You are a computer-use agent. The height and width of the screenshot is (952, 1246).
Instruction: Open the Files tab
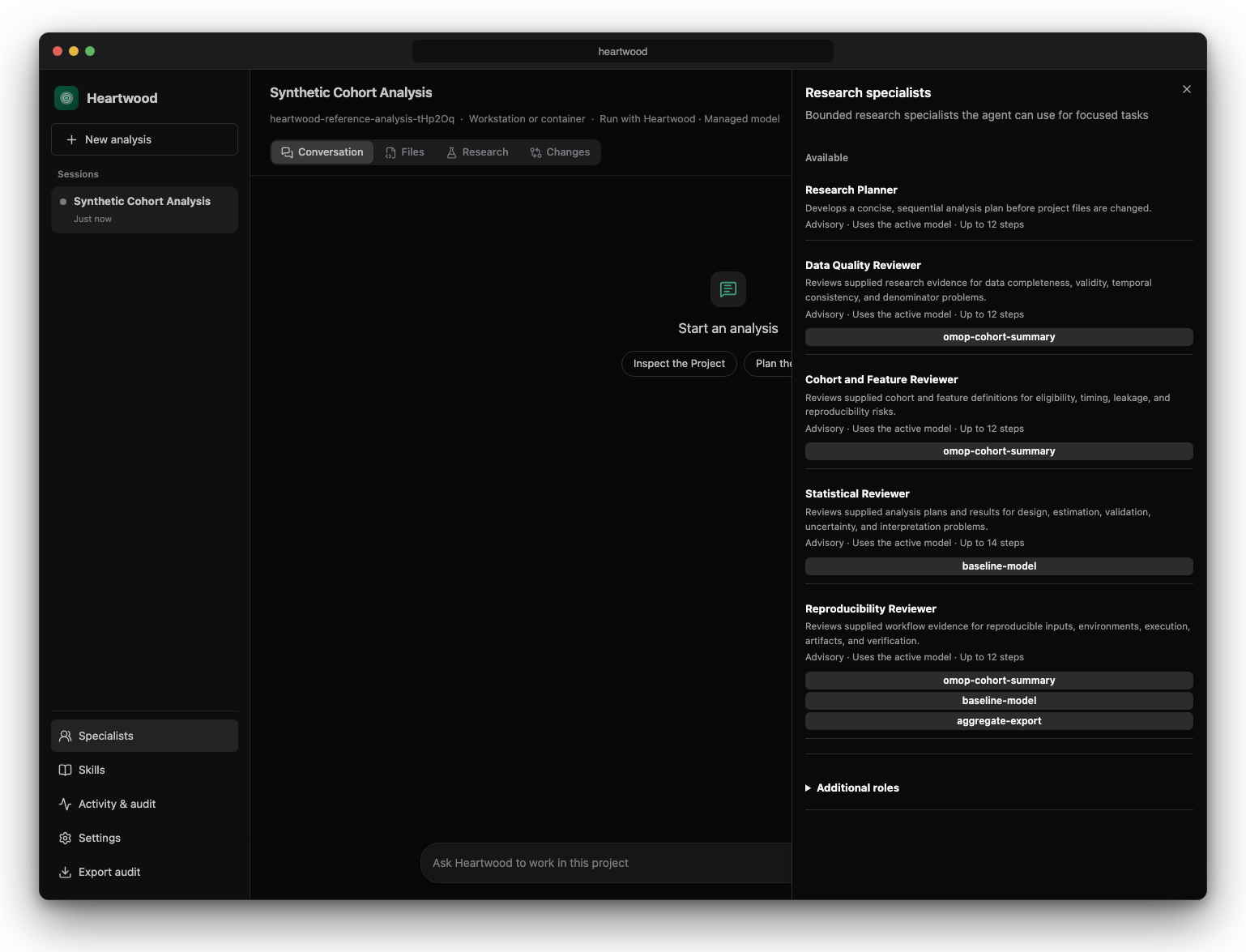(x=405, y=152)
